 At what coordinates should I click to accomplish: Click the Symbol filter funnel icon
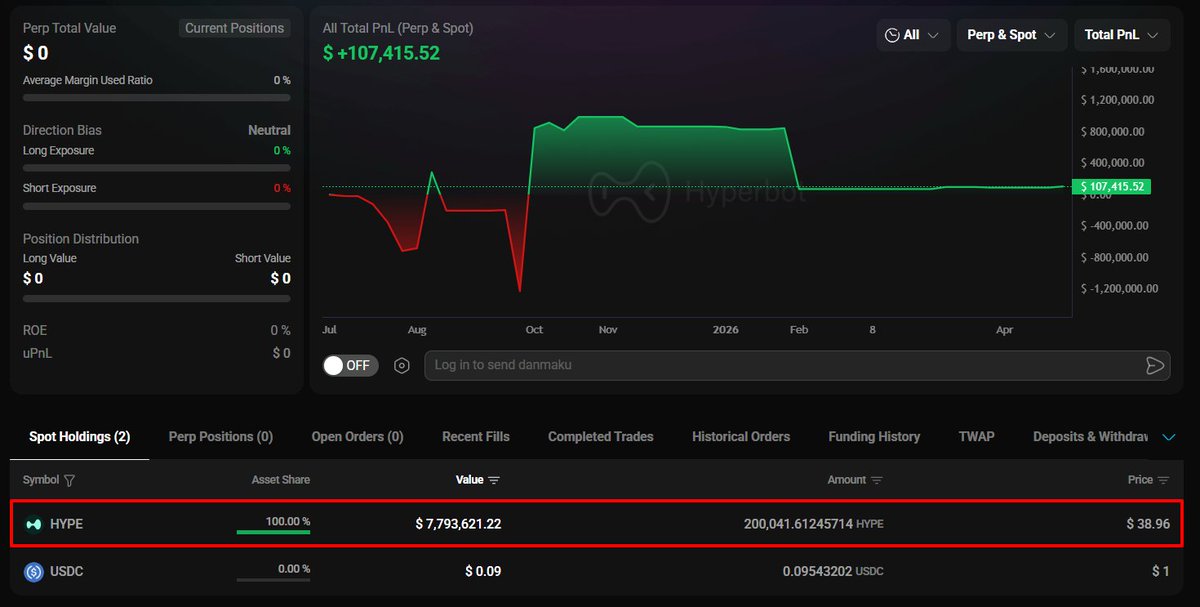click(69, 480)
